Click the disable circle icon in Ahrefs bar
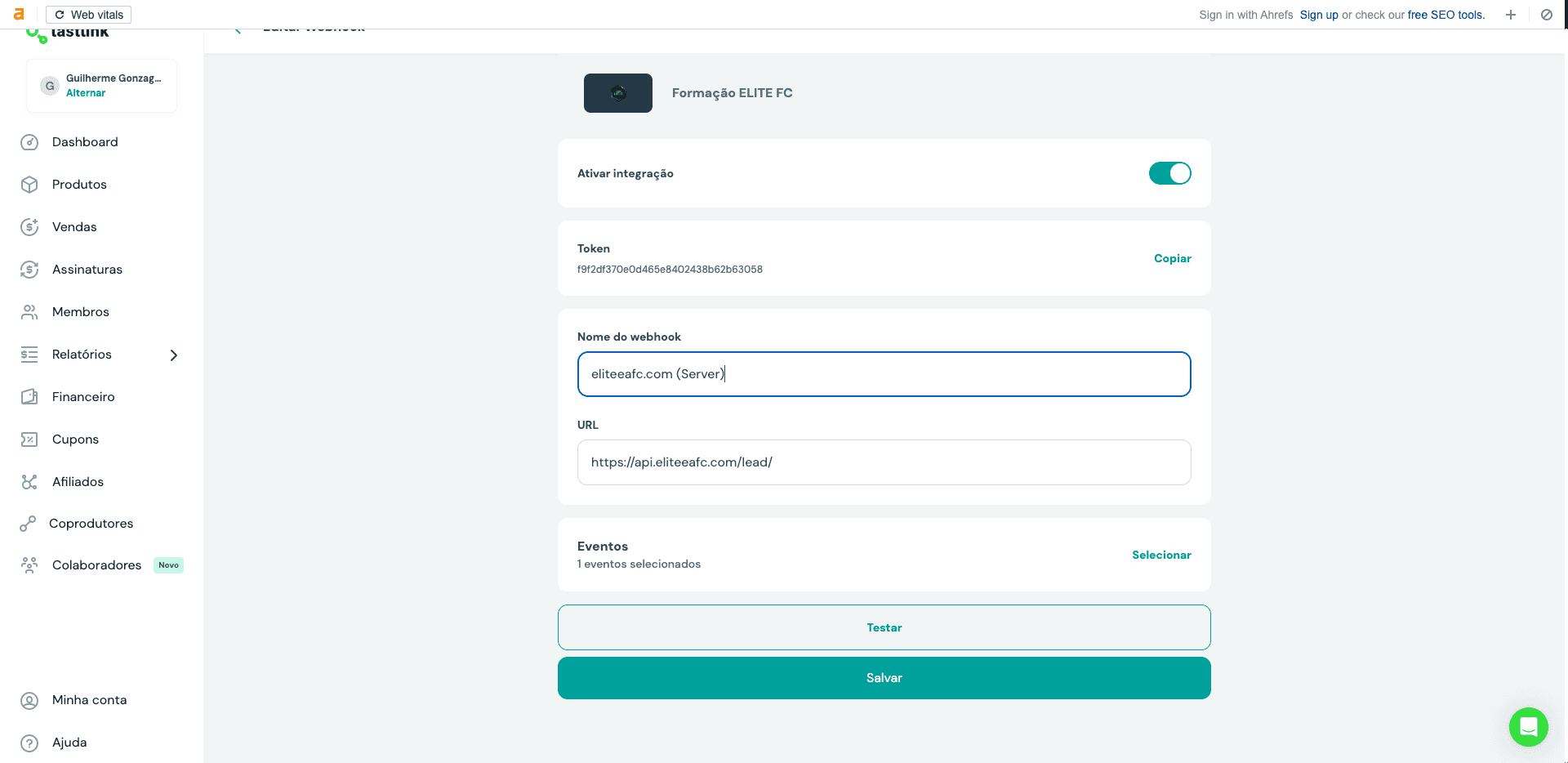Image resolution: width=1568 pixels, height=763 pixels. (x=1547, y=15)
